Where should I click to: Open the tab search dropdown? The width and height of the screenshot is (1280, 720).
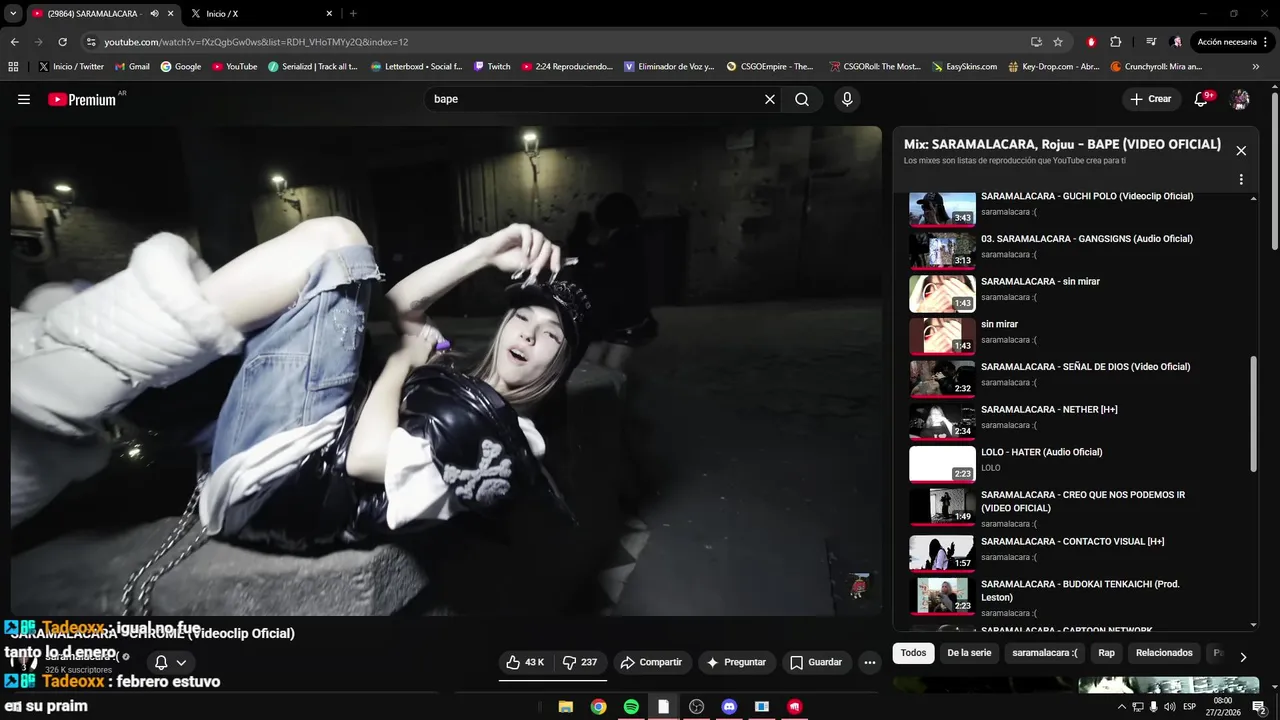point(13,14)
